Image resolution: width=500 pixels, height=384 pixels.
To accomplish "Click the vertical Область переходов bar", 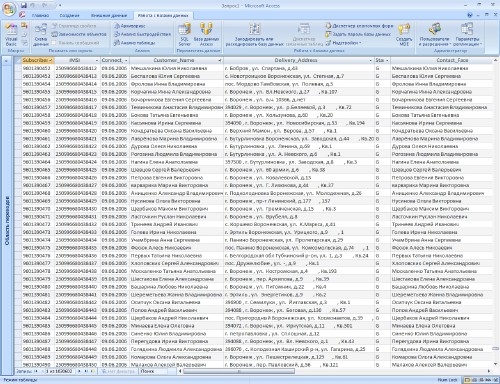I will (x=7, y=221).
